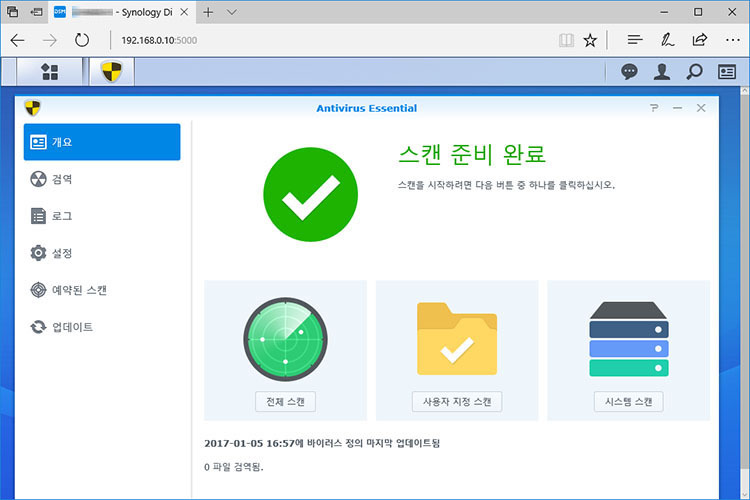This screenshot has height=500, width=750.
Task: Add page to favorites star icon
Action: click(590, 40)
